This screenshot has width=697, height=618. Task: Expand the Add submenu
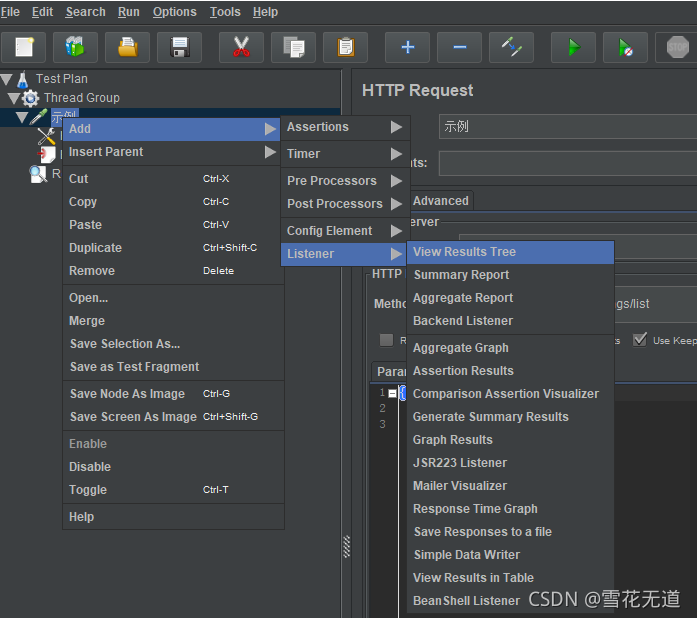coord(171,129)
